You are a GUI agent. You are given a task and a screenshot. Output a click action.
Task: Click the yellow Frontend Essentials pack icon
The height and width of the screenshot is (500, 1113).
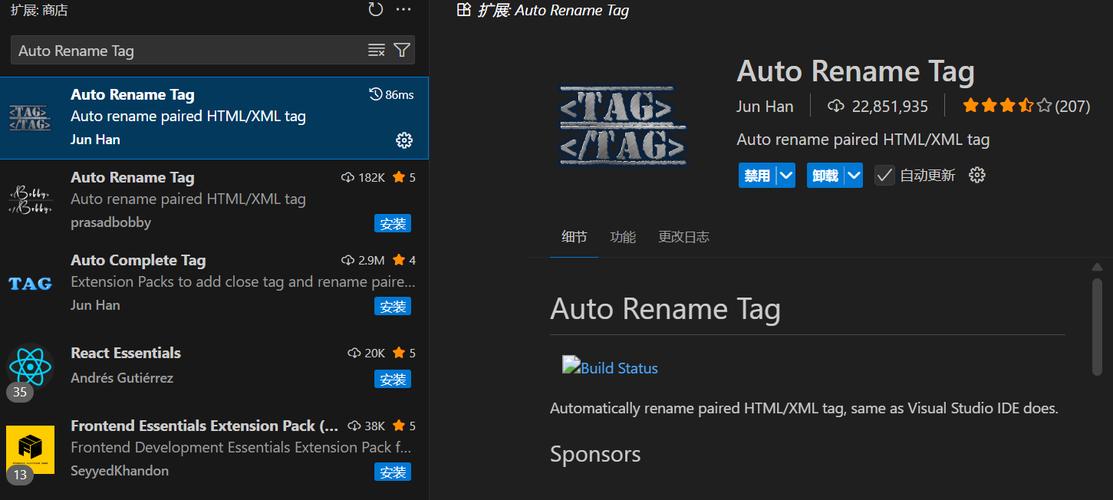click(x=30, y=450)
